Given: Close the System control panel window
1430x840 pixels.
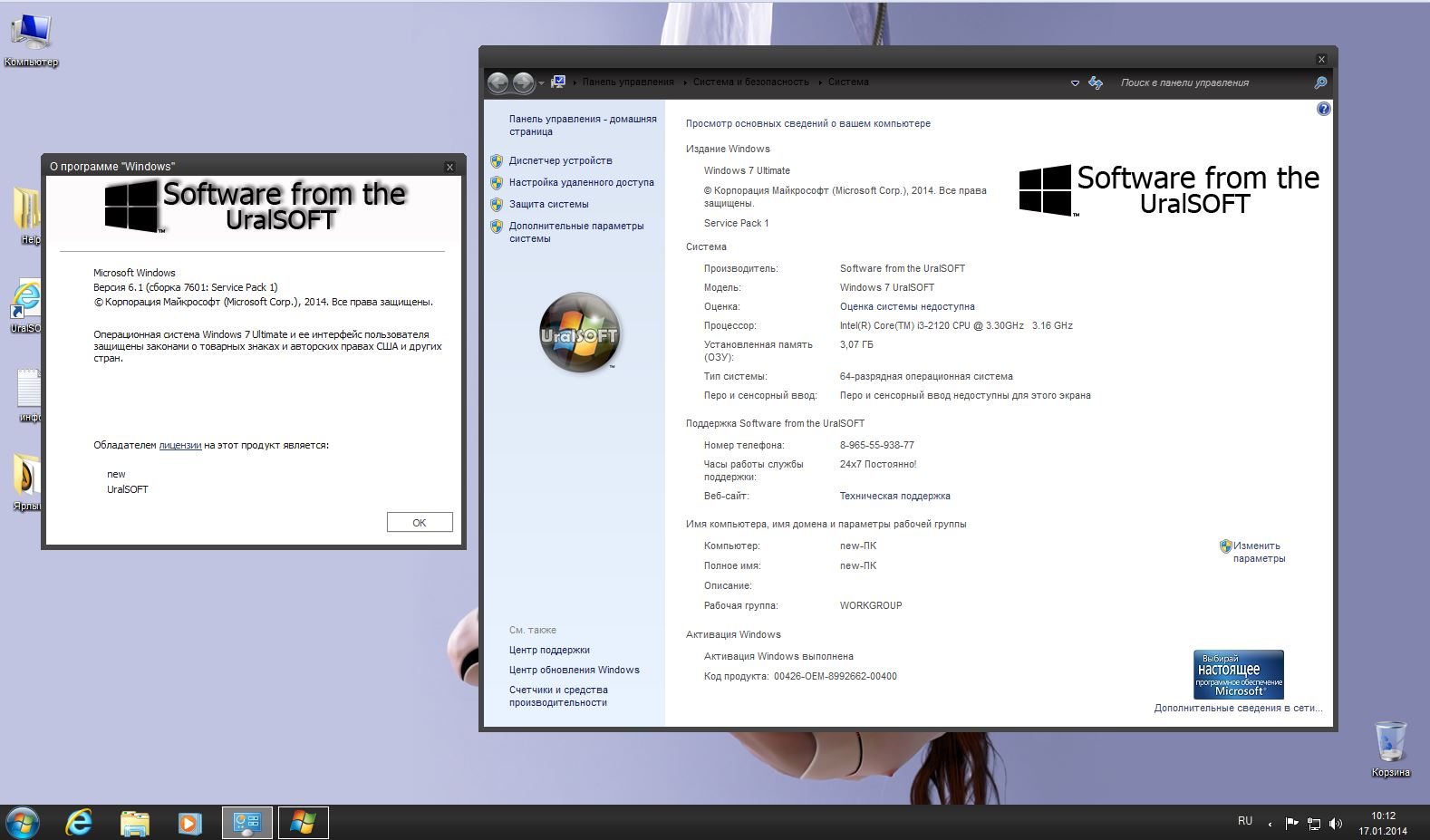Looking at the screenshot, I should [1321, 59].
